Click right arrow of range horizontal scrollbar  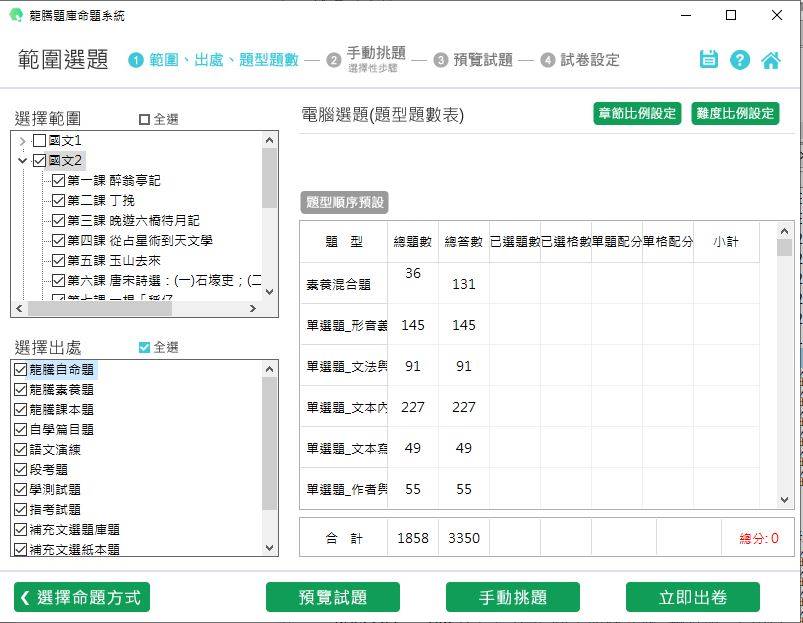coord(252,308)
